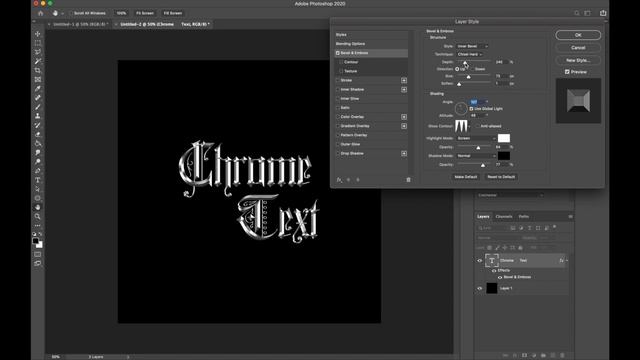Add another Drop Shadow with plus icon
The height and width of the screenshot is (360, 640).
[x=404, y=153]
